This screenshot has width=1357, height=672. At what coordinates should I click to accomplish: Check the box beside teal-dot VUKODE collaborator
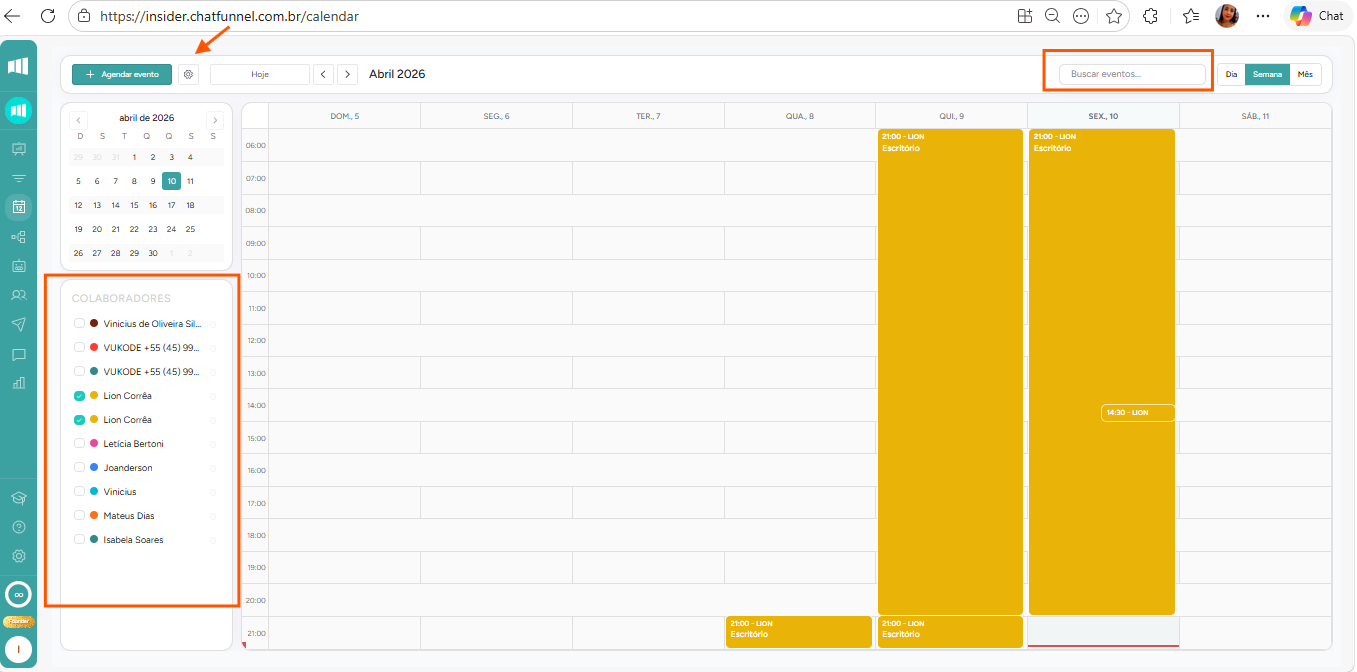point(79,372)
